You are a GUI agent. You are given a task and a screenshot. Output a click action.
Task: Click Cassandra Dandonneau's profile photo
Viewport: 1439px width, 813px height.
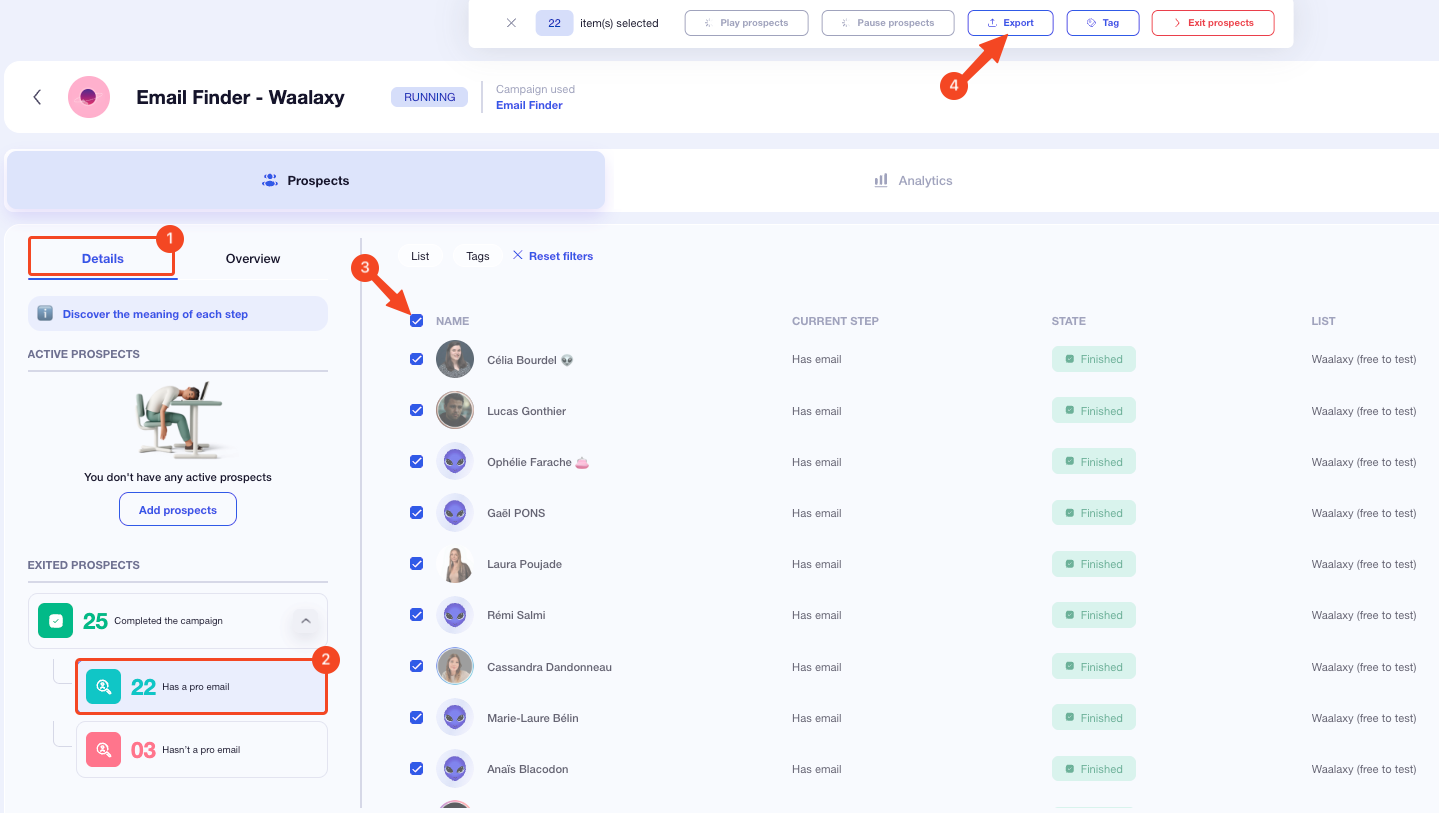click(455, 666)
